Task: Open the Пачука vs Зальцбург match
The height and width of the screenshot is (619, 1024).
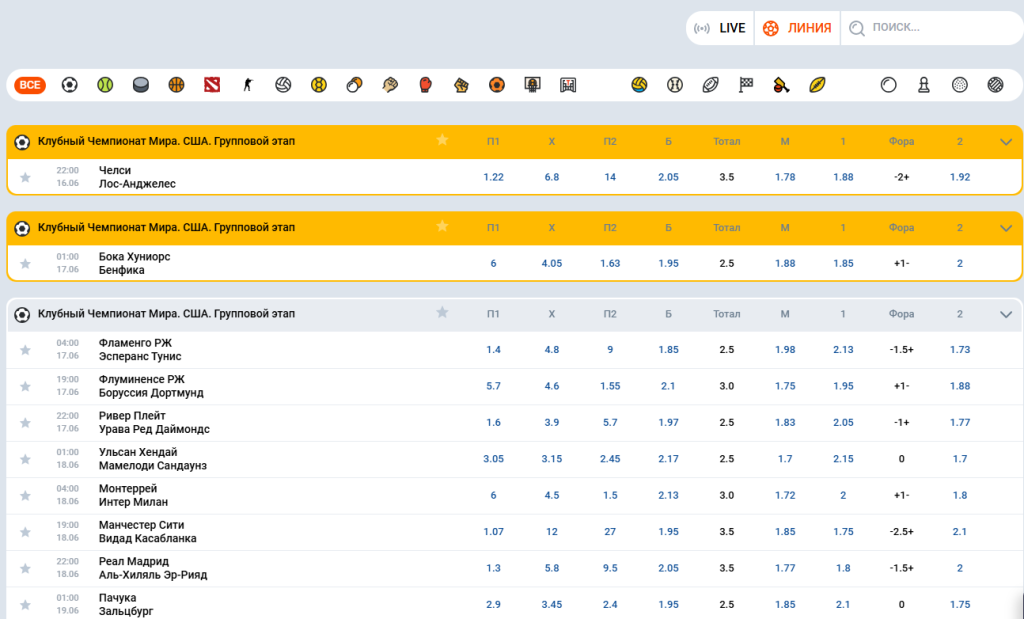Action: tap(126, 605)
